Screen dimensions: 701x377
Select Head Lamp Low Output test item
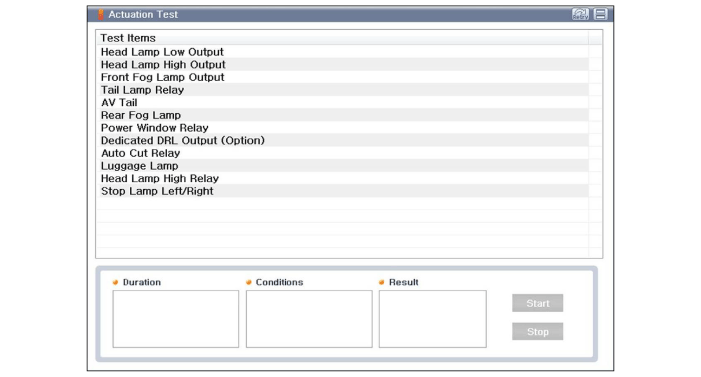click(x=342, y=52)
